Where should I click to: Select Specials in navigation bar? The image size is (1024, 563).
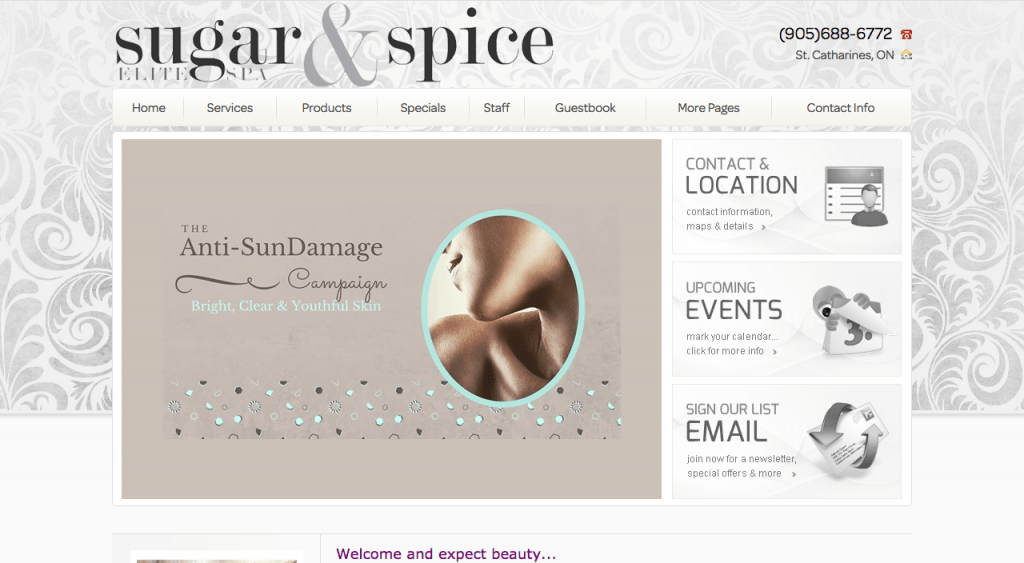click(x=423, y=108)
